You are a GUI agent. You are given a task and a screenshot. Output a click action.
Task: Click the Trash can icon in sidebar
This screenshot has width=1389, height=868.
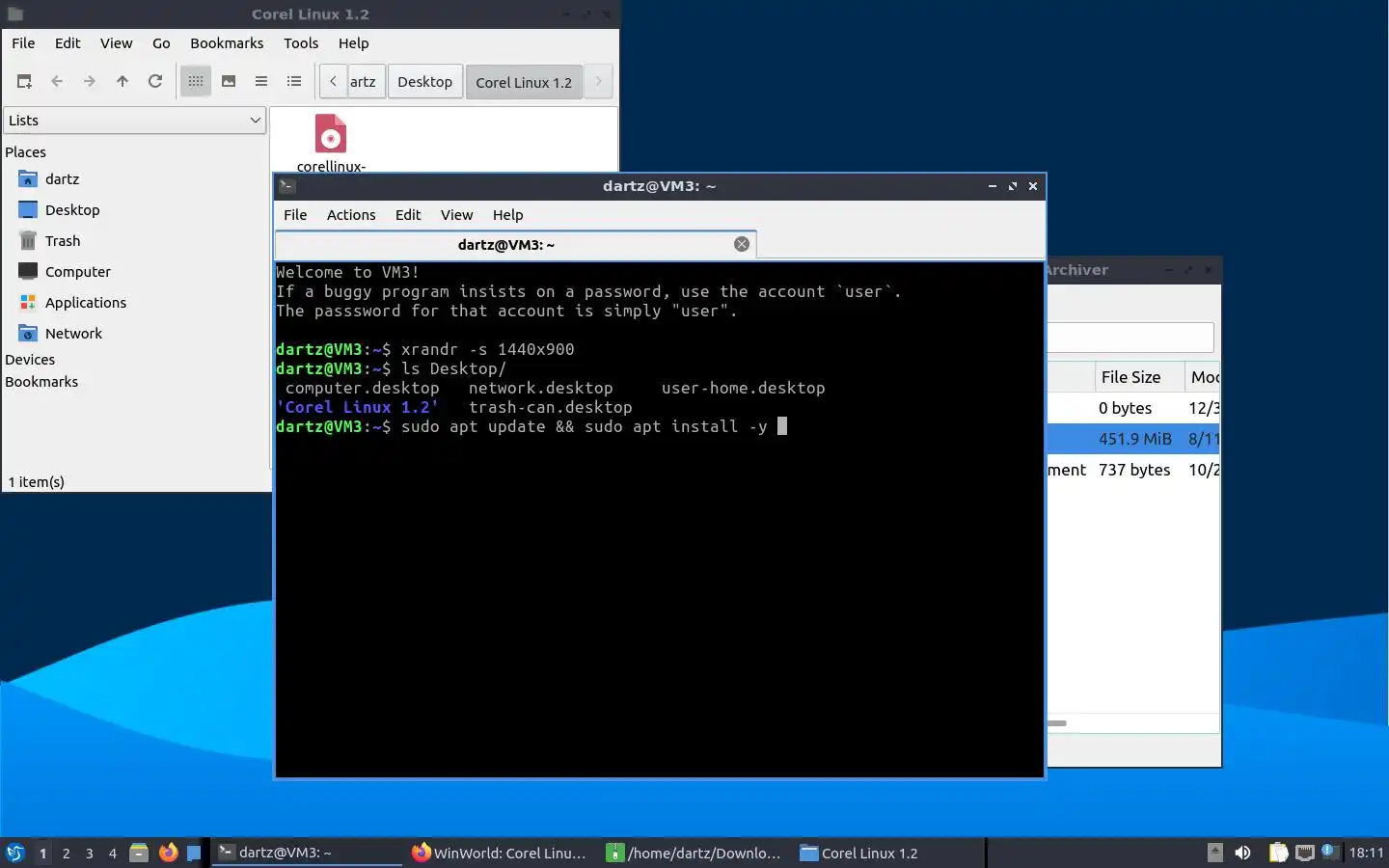tap(28, 241)
